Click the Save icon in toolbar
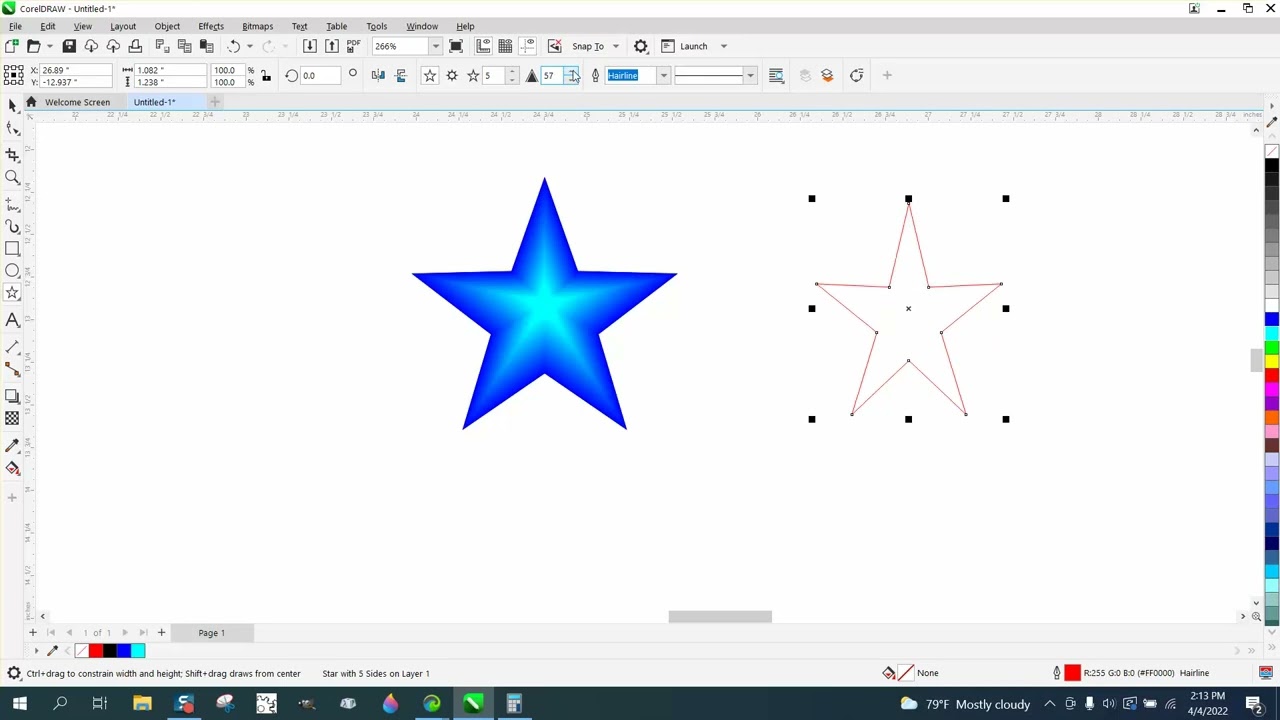The width and height of the screenshot is (1280, 720). click(69, 46)
